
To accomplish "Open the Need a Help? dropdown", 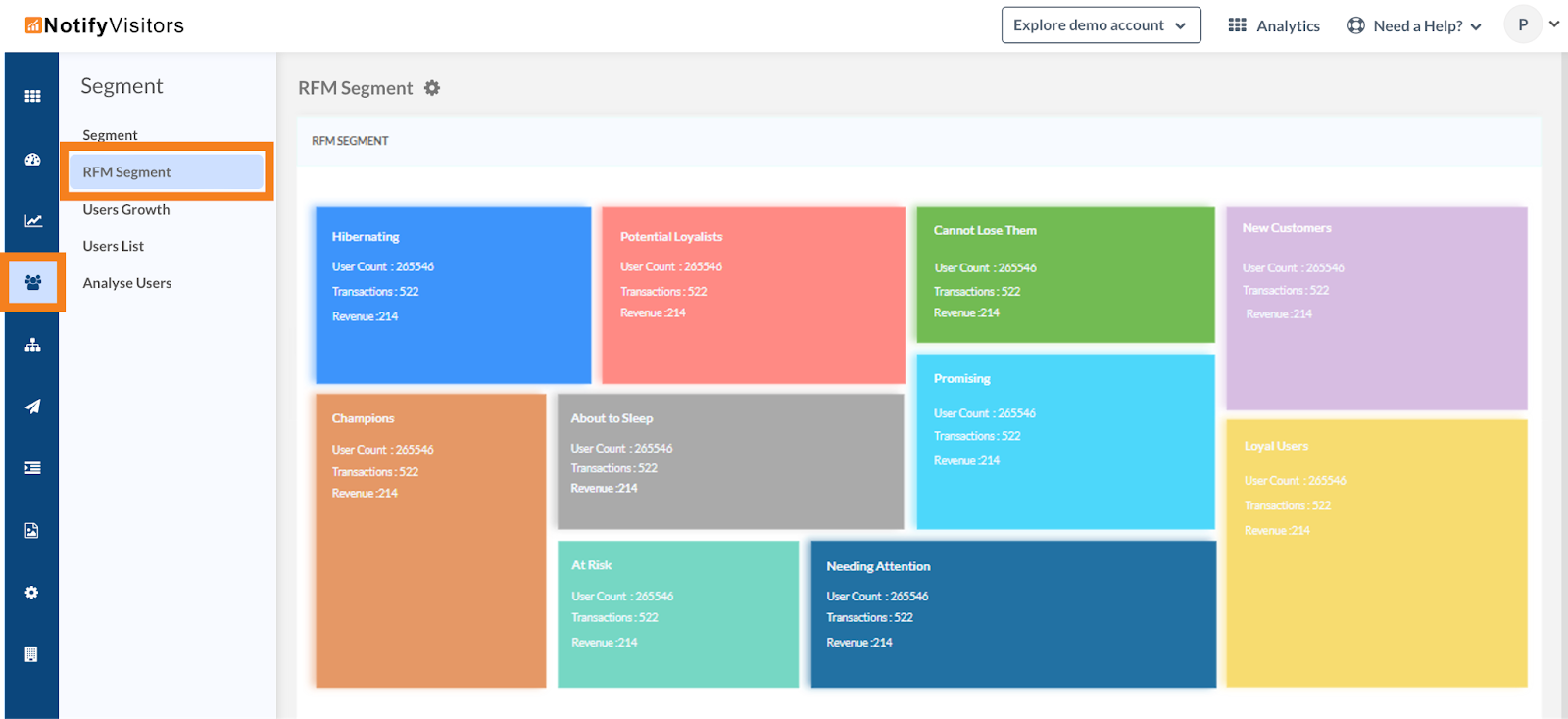I will coord(1414,26).
